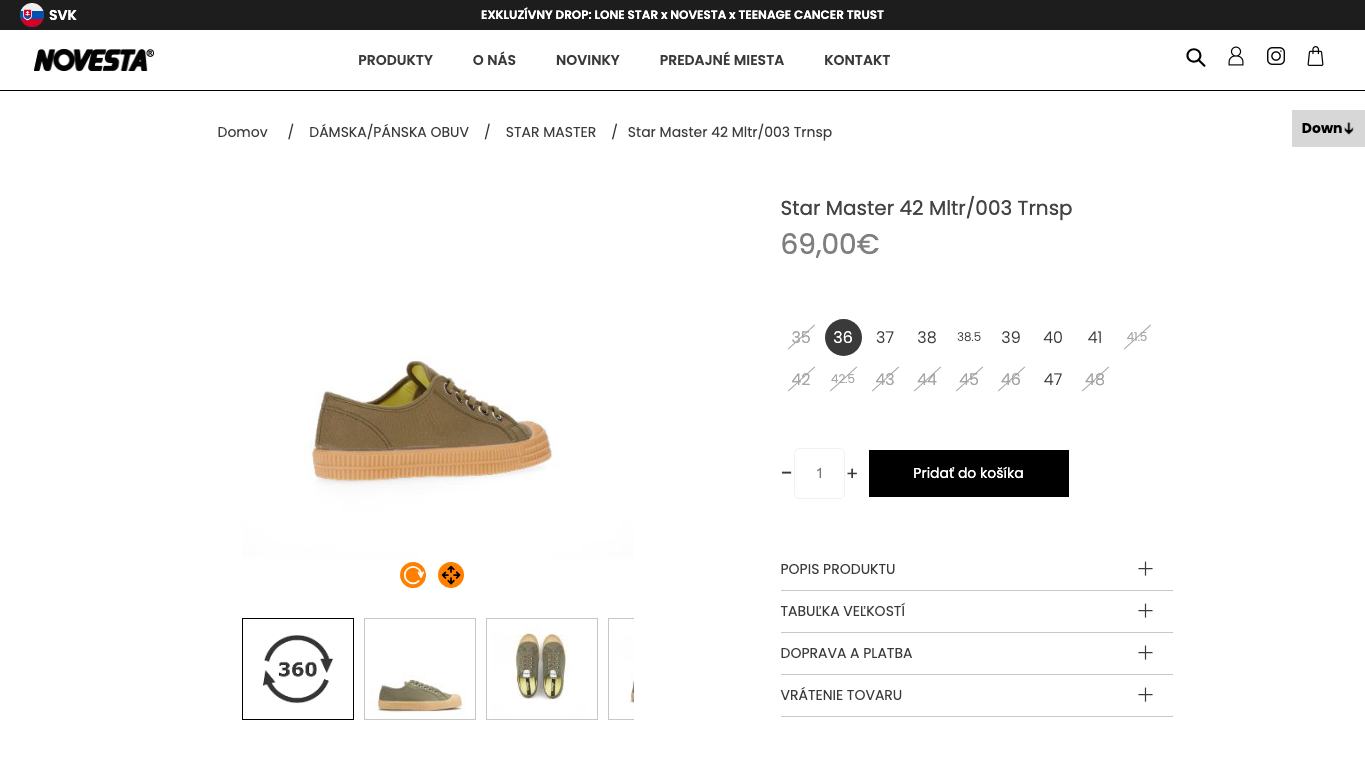1365x768 pixels.
Task: Open the PRODUKTY menu
Action: (396, 60)
